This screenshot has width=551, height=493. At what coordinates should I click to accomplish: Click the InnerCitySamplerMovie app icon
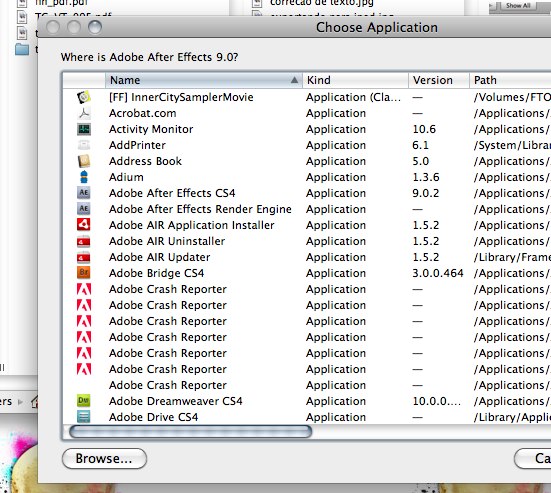tap(84, 97)
